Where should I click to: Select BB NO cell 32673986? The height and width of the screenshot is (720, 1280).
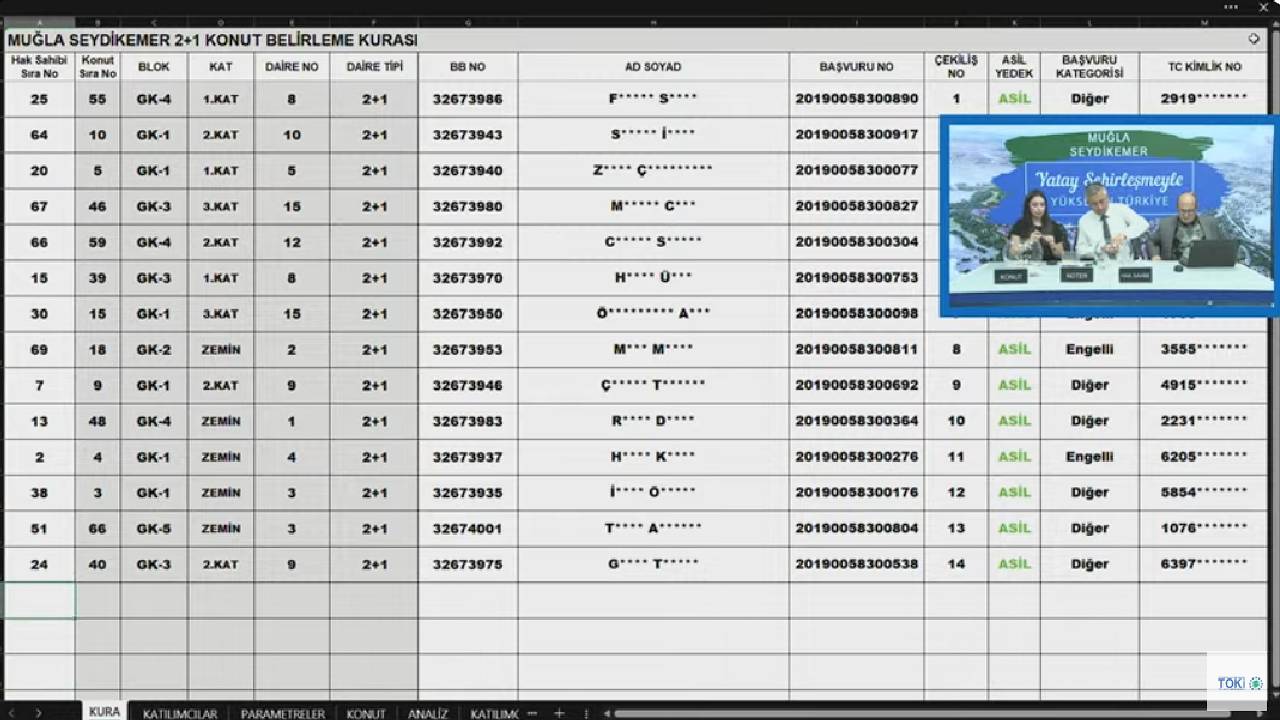pos(467,99)
